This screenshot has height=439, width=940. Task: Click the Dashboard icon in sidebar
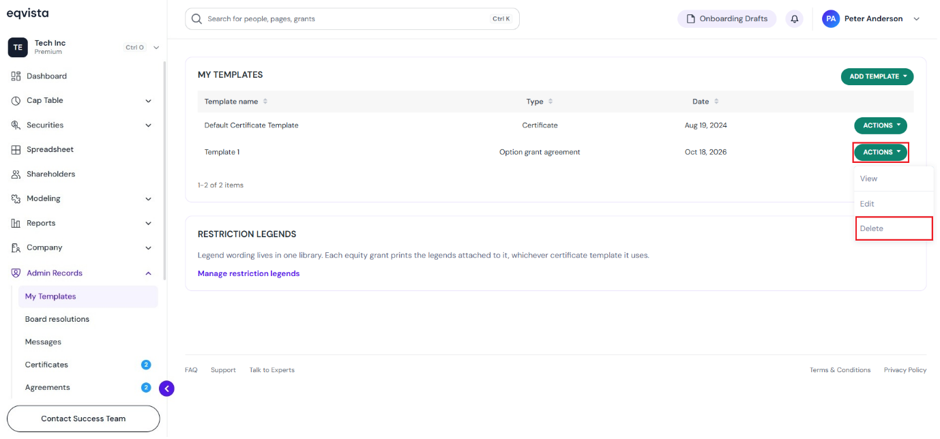click(x=16, y=76)
